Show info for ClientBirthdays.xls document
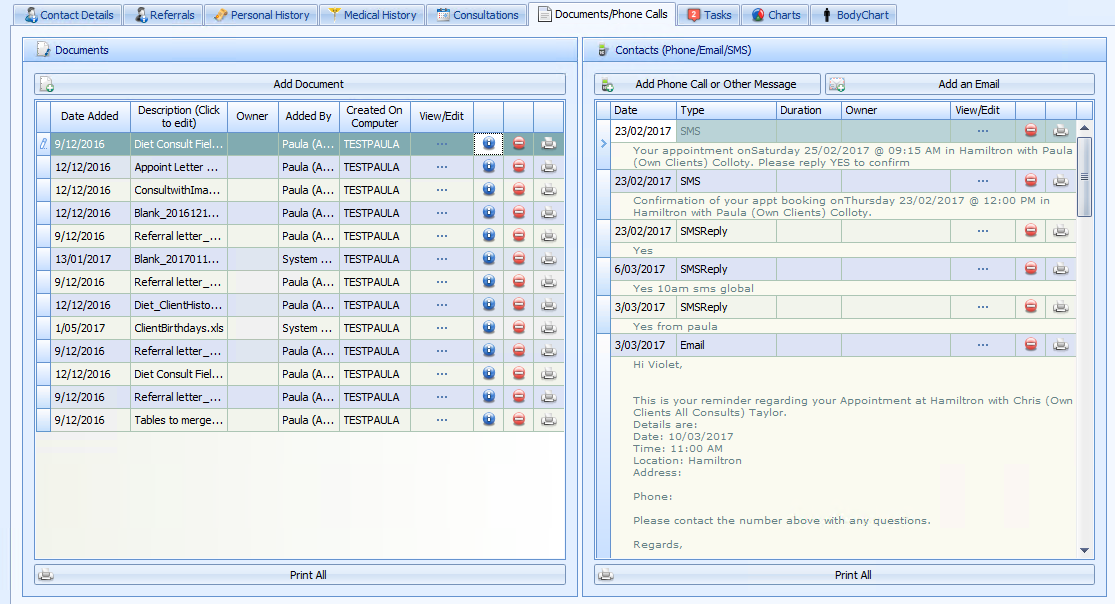 coord(489,328)
